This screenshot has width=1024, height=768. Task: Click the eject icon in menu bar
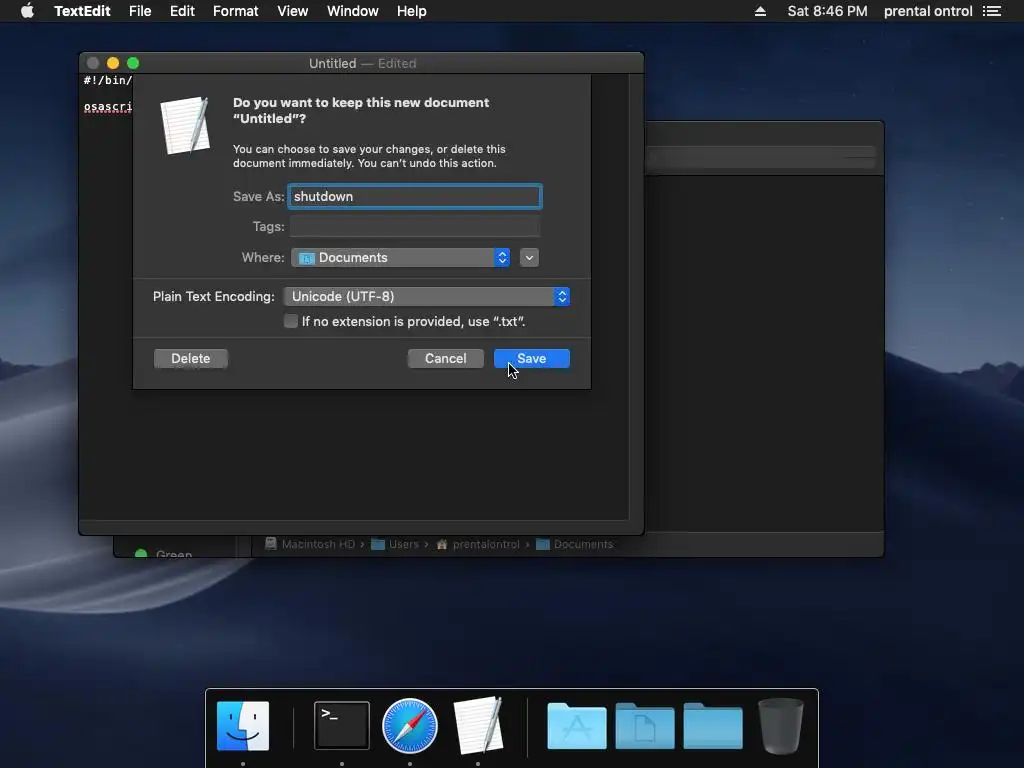[760, 11]
